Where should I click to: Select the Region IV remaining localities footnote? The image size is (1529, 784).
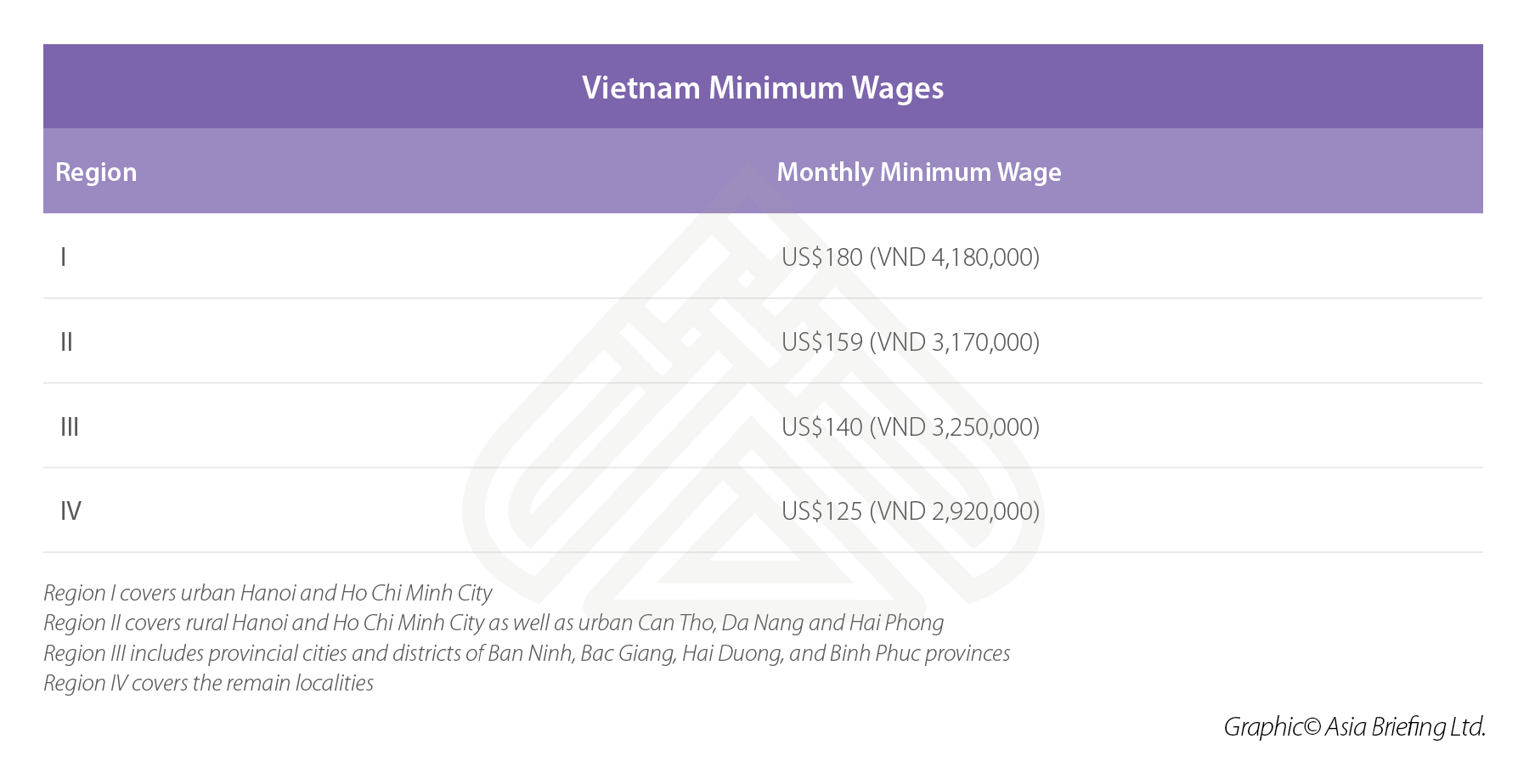click(208, 683)
